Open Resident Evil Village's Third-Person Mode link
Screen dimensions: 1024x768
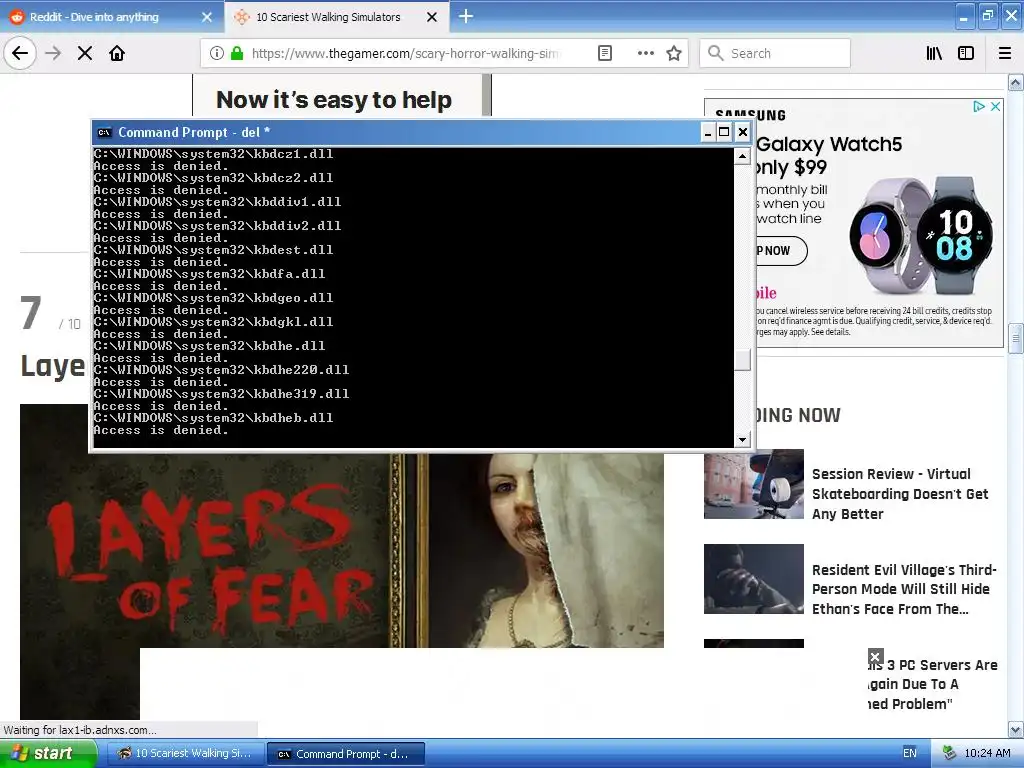coord(904,589)
